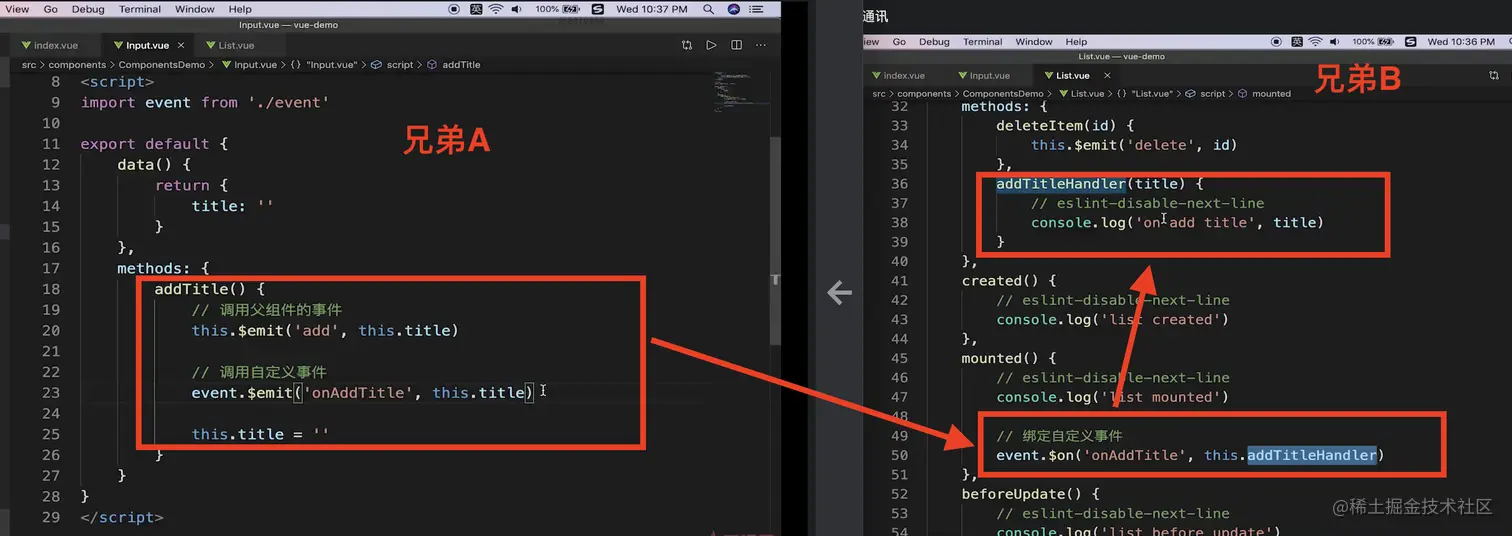Open the View menu in left window

tap(17, 9)
